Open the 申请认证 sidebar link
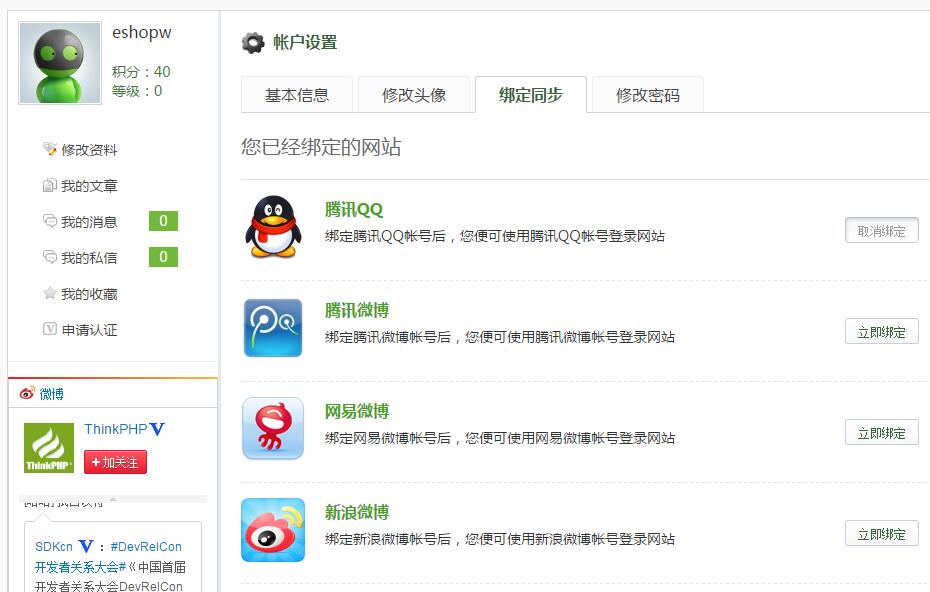Image resolution: width=930 pixels, height=592 pixels. click(90, 330)
